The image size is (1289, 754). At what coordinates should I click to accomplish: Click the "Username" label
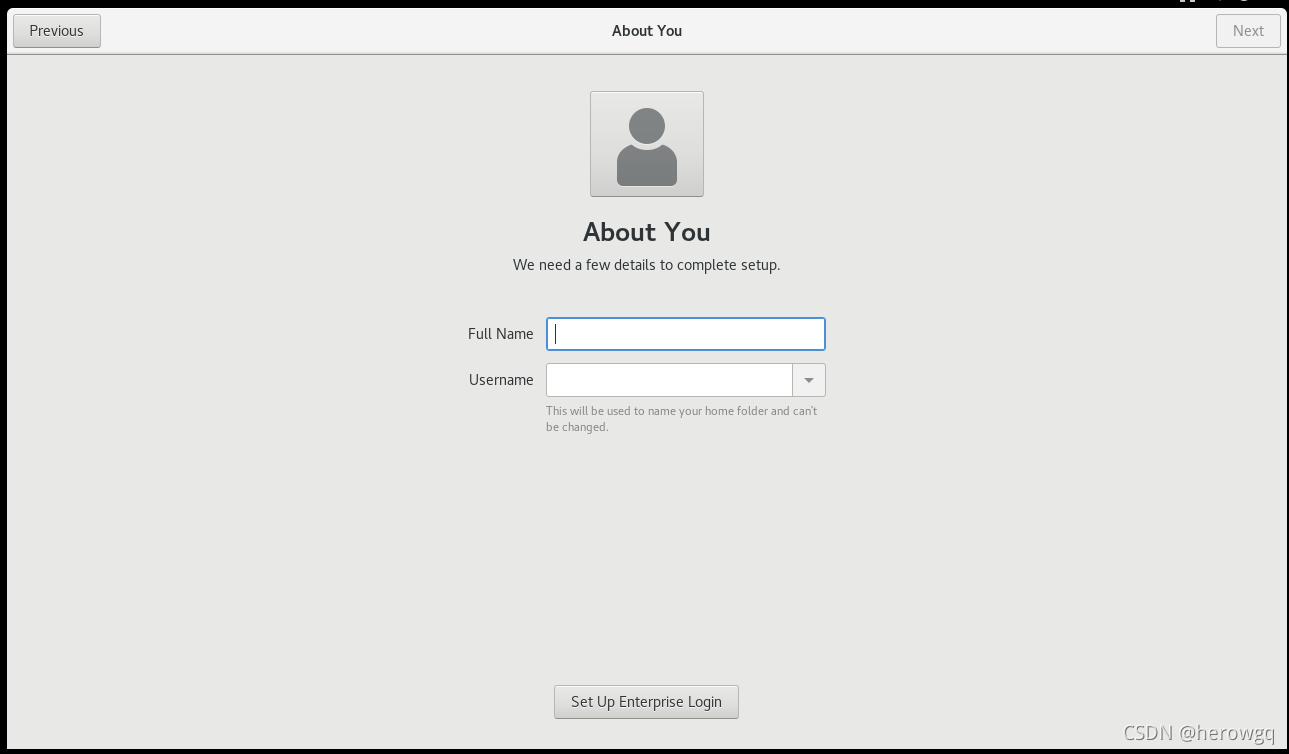click(x=501, y=380)
